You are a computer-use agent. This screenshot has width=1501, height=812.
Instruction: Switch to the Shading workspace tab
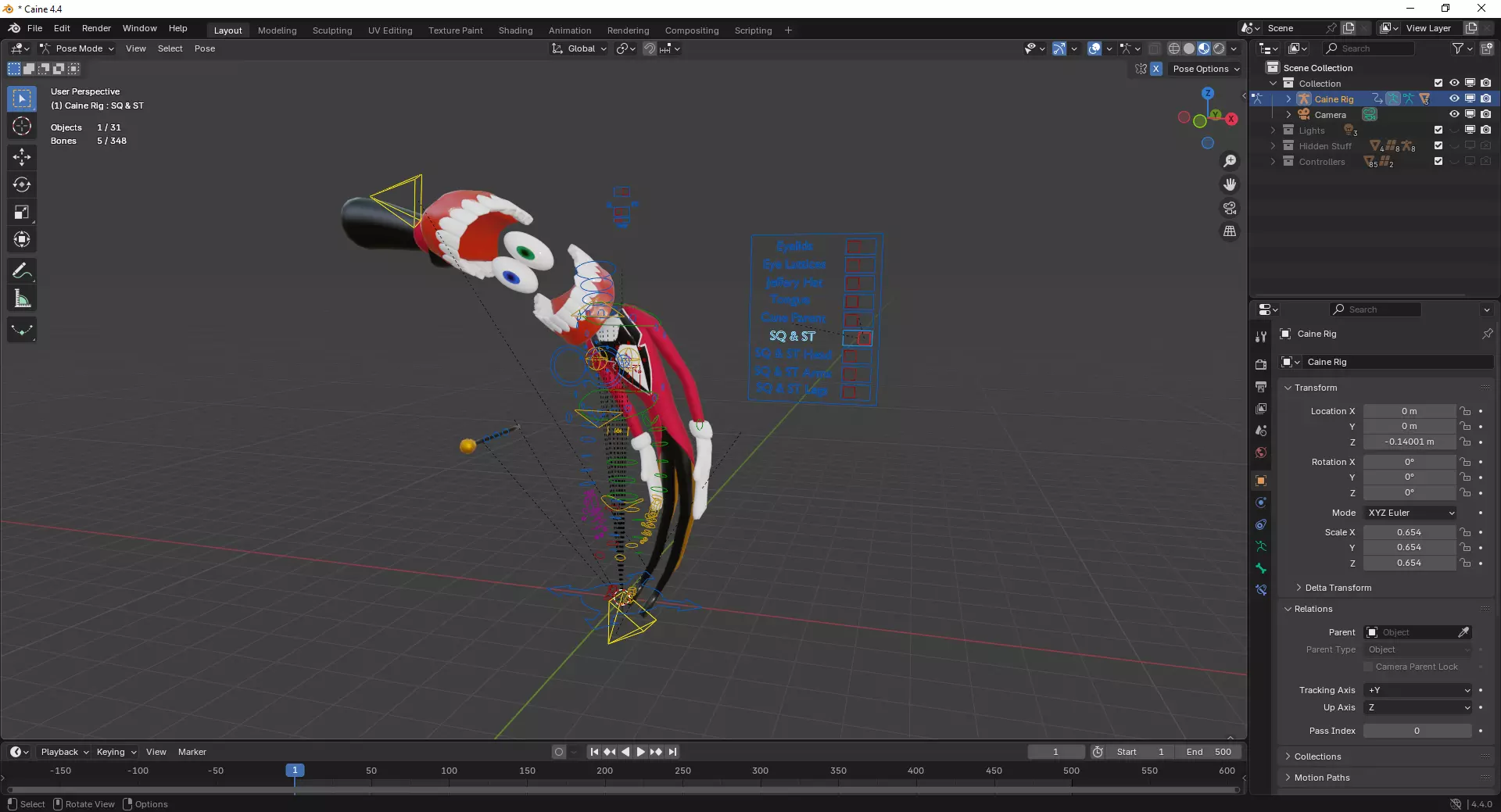pos(515,30)
